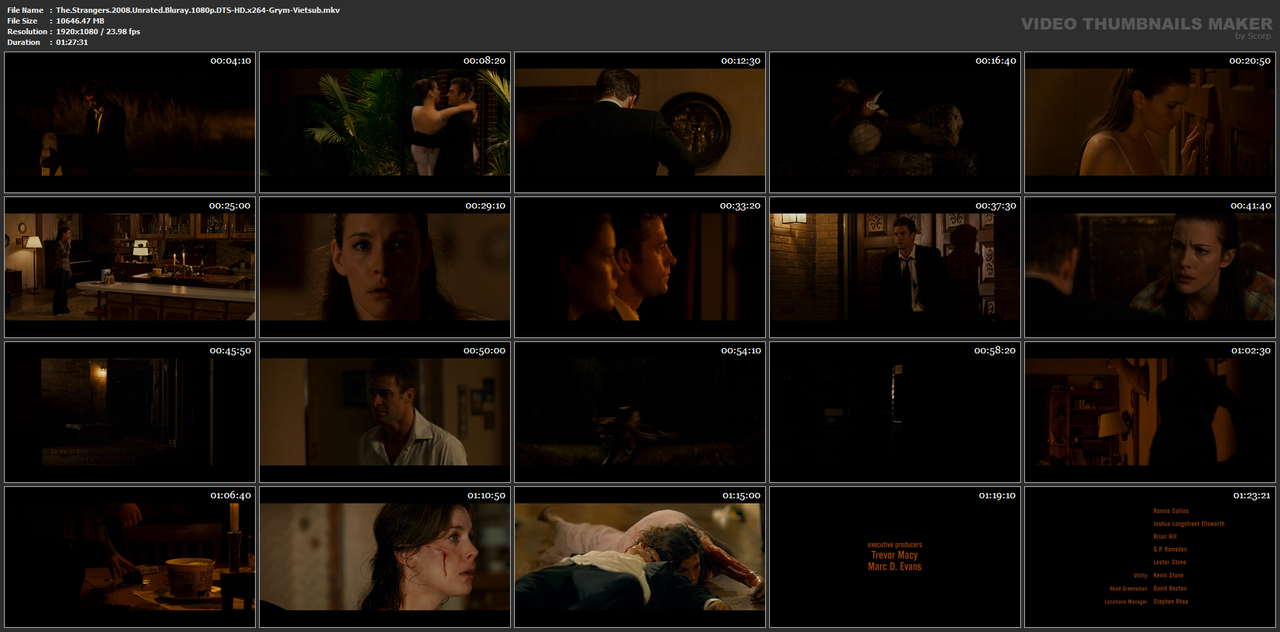Select the thumbnail at 00:20:50
Image resolution: width=1280 pixels, height=632 pixels.
point(1150,122)
